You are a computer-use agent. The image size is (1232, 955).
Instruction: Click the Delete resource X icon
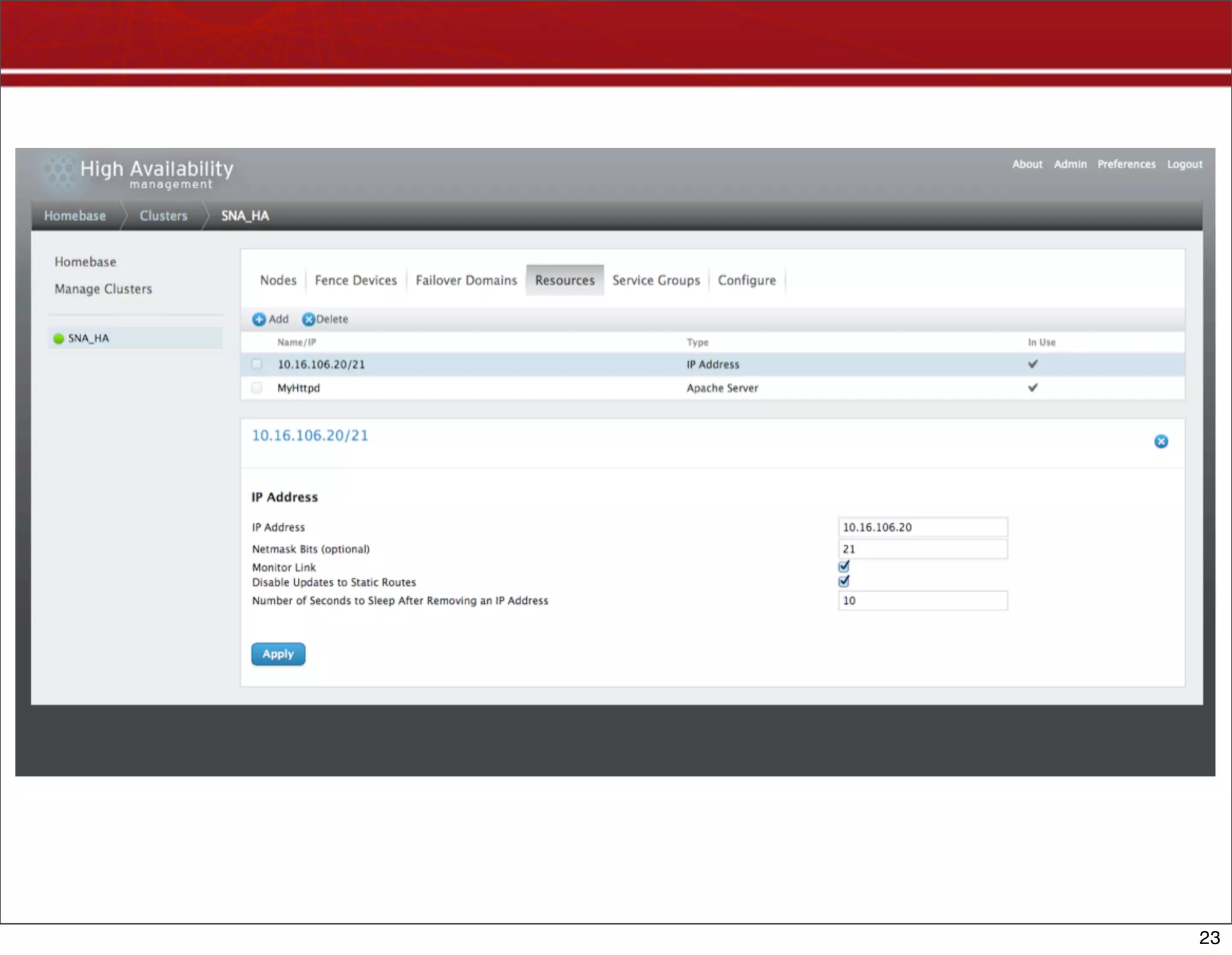pos(309,319)
